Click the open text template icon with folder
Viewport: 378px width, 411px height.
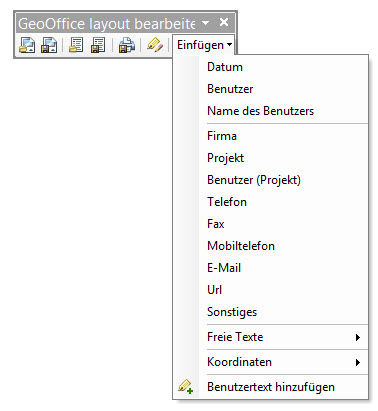click(76, 45)
